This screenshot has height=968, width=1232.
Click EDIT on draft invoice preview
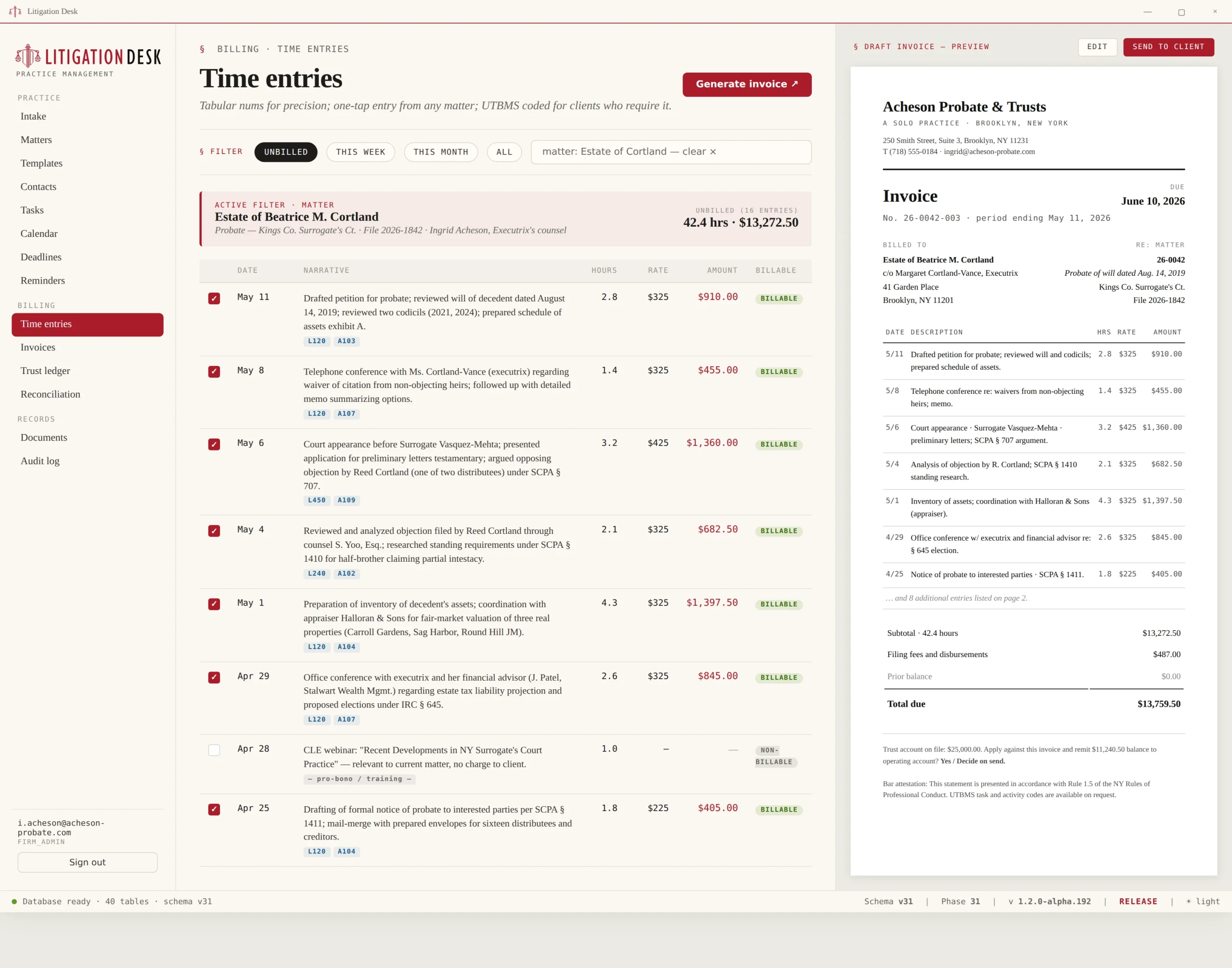[1097, 47]
